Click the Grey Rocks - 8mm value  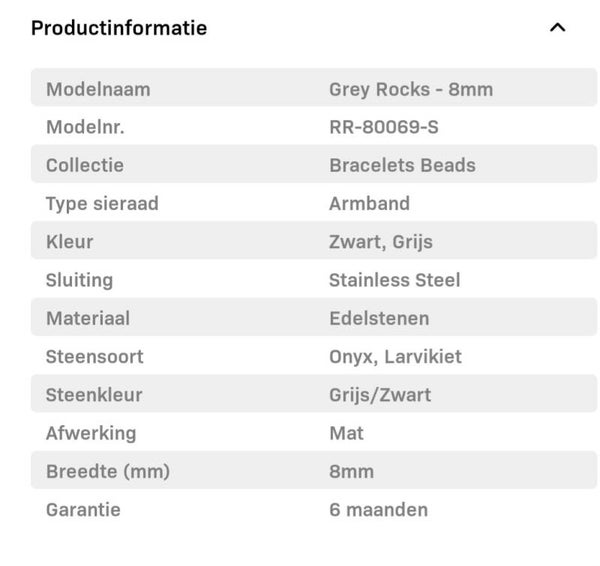[x=410, y=89]
